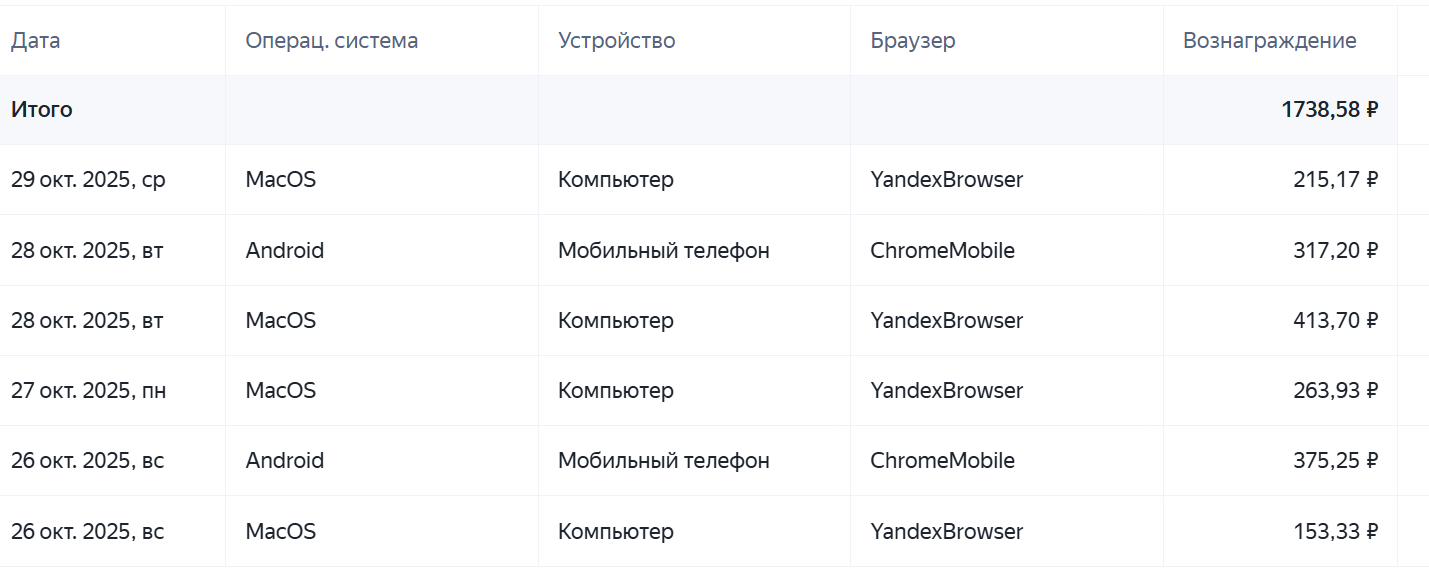Select the total amount 1738,58 ₽

click(x=1329, y=110)
